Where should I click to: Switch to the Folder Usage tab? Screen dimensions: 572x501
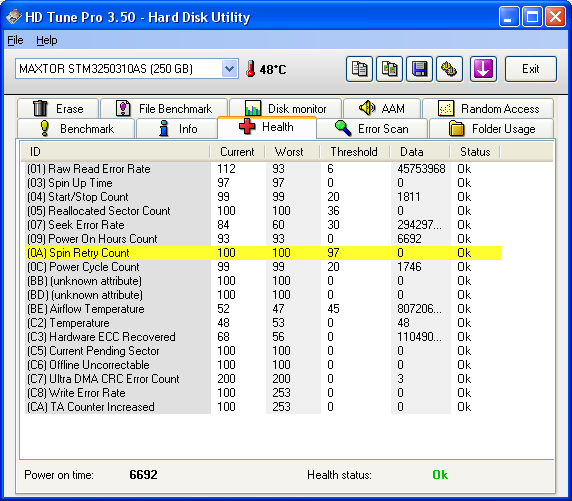492,128
